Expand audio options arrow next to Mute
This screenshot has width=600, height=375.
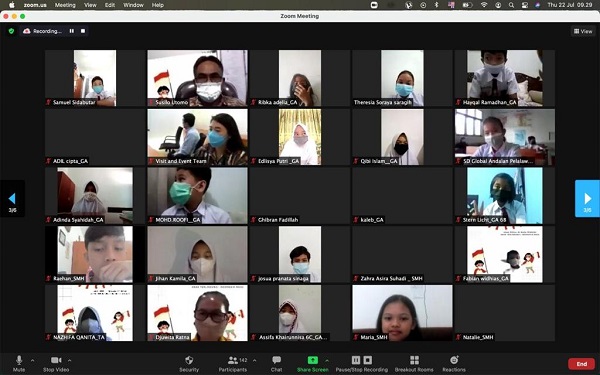[x=32, y=360]
